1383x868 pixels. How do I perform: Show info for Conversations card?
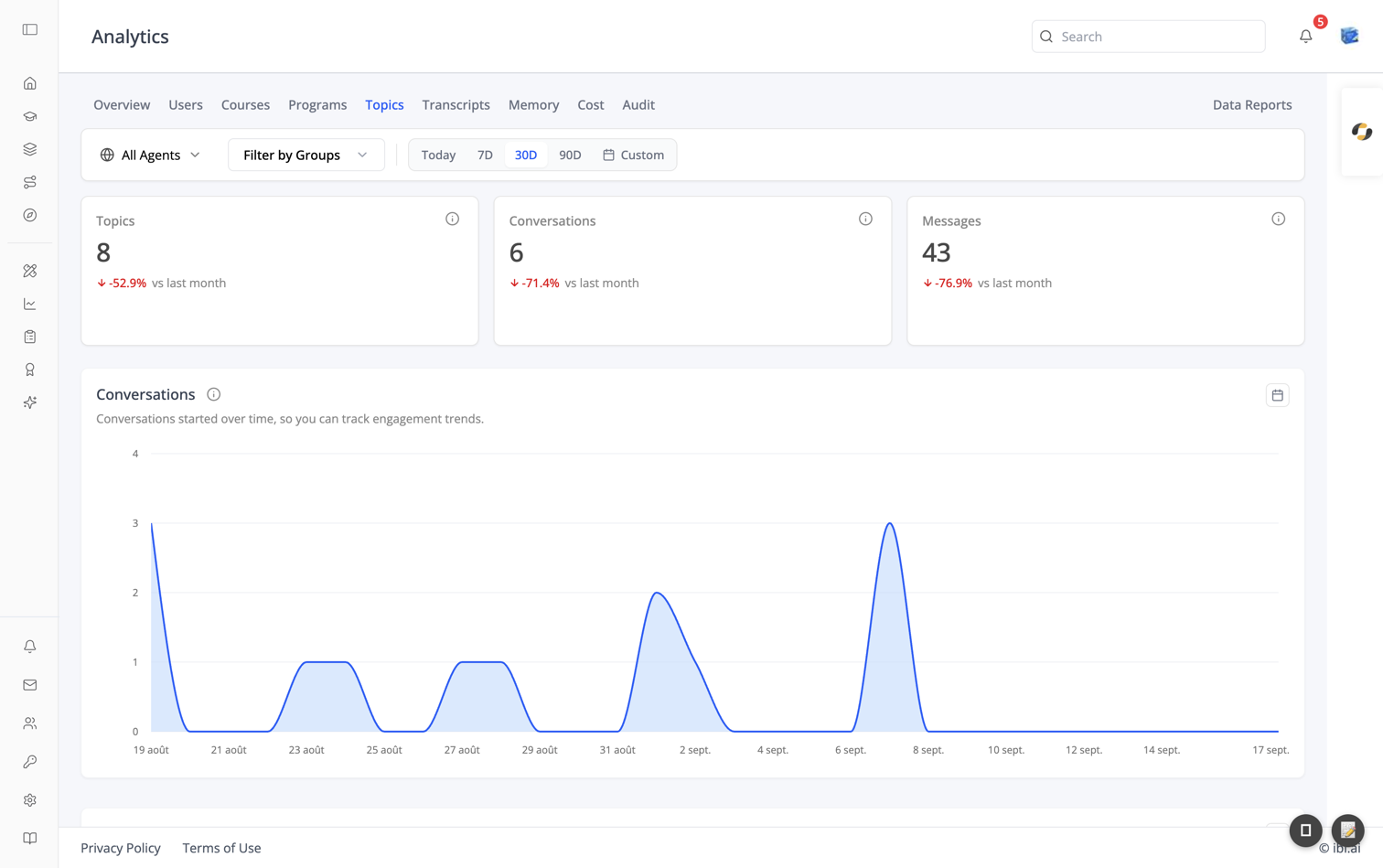(865, 219)
